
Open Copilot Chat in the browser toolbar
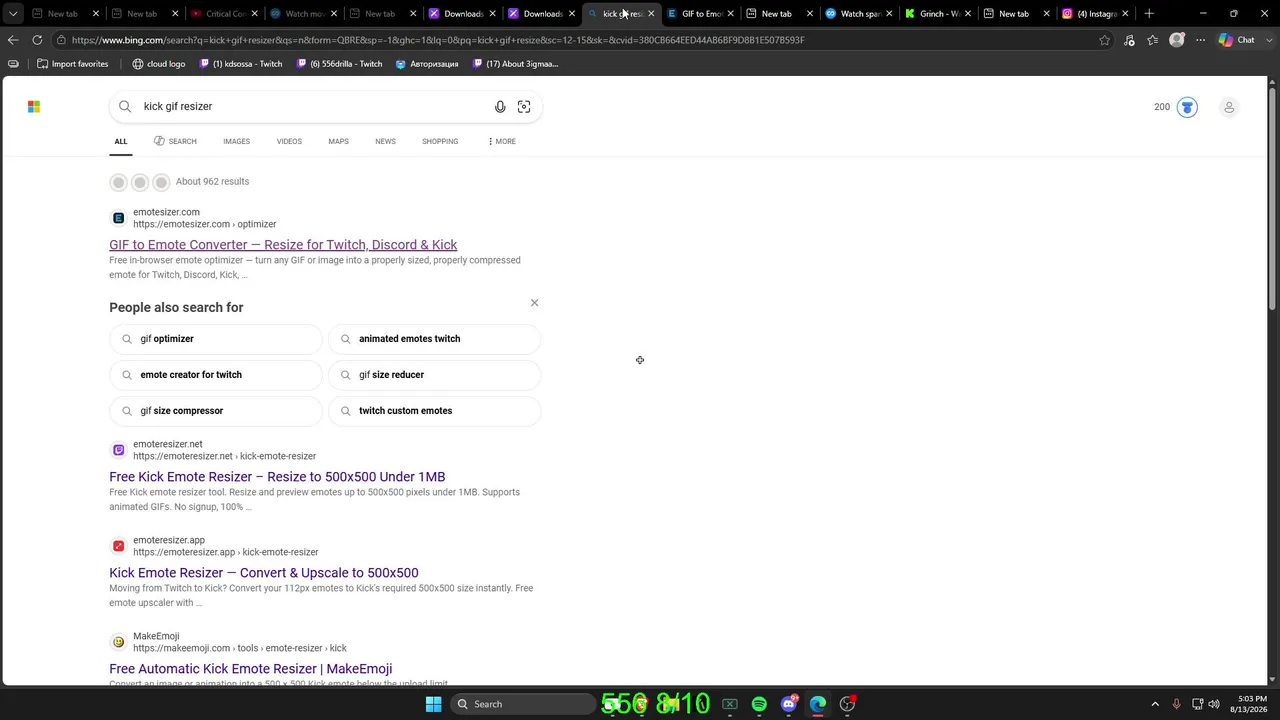[x=1237, y=40]
